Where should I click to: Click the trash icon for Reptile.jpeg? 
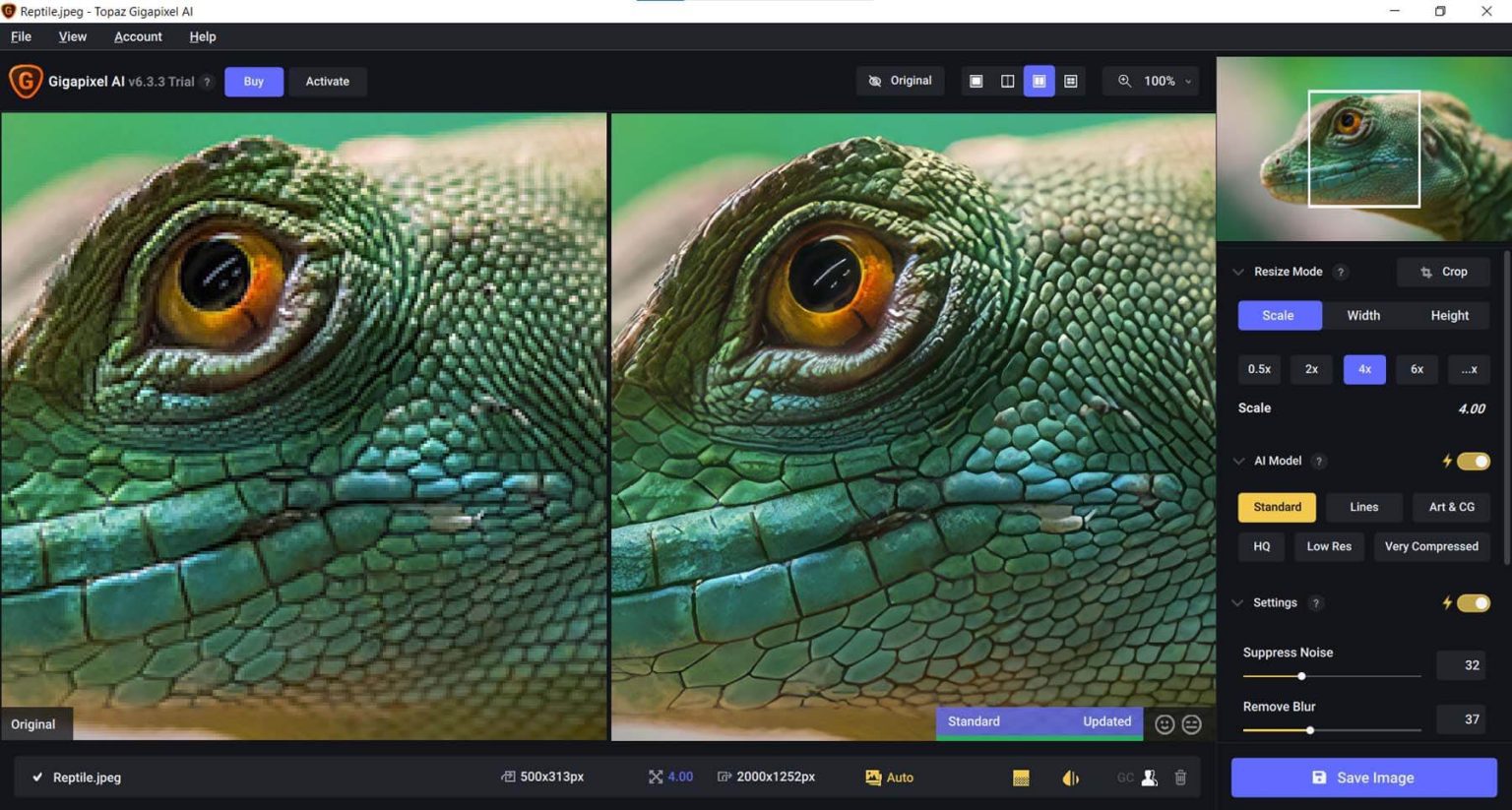(1180, 778)
